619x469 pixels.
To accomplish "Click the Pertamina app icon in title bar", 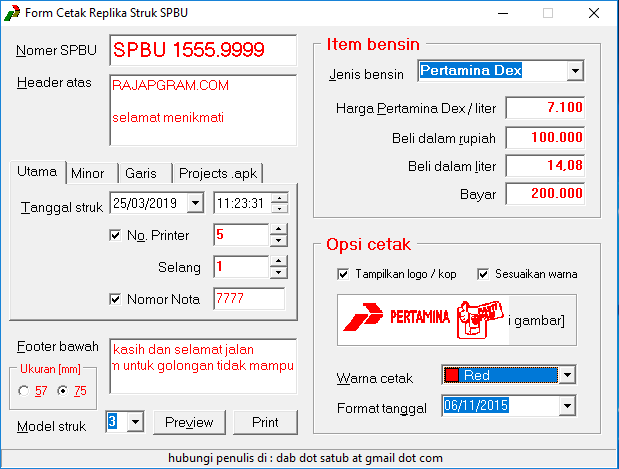I will tap(12, 13).
